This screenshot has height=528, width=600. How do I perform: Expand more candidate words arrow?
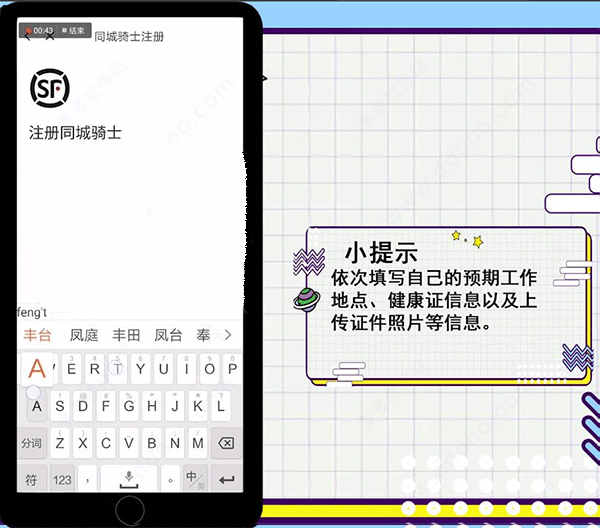[228, 335]
